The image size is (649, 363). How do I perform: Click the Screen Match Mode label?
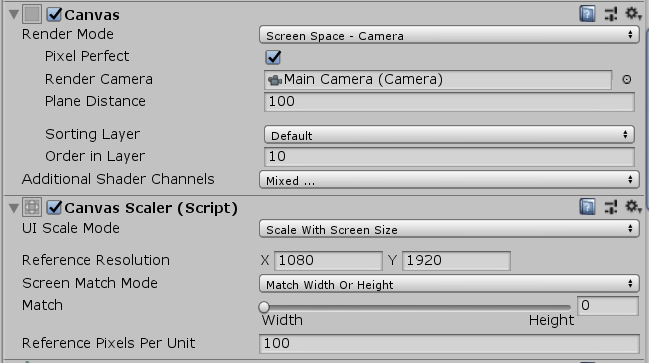pyautogui.click(x=90, y=283)
